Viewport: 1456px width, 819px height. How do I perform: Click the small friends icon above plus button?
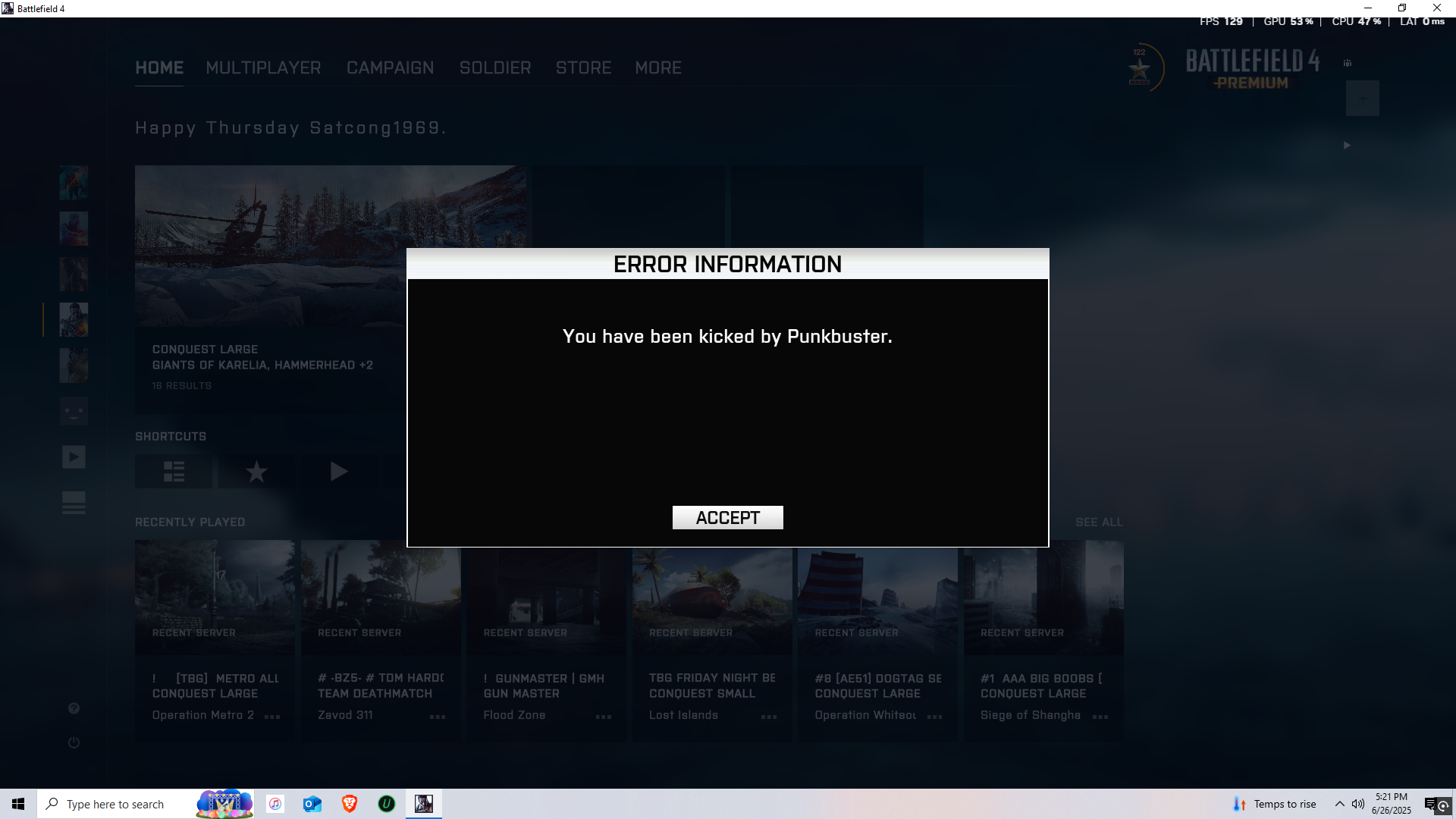[x=1348, y=63]
